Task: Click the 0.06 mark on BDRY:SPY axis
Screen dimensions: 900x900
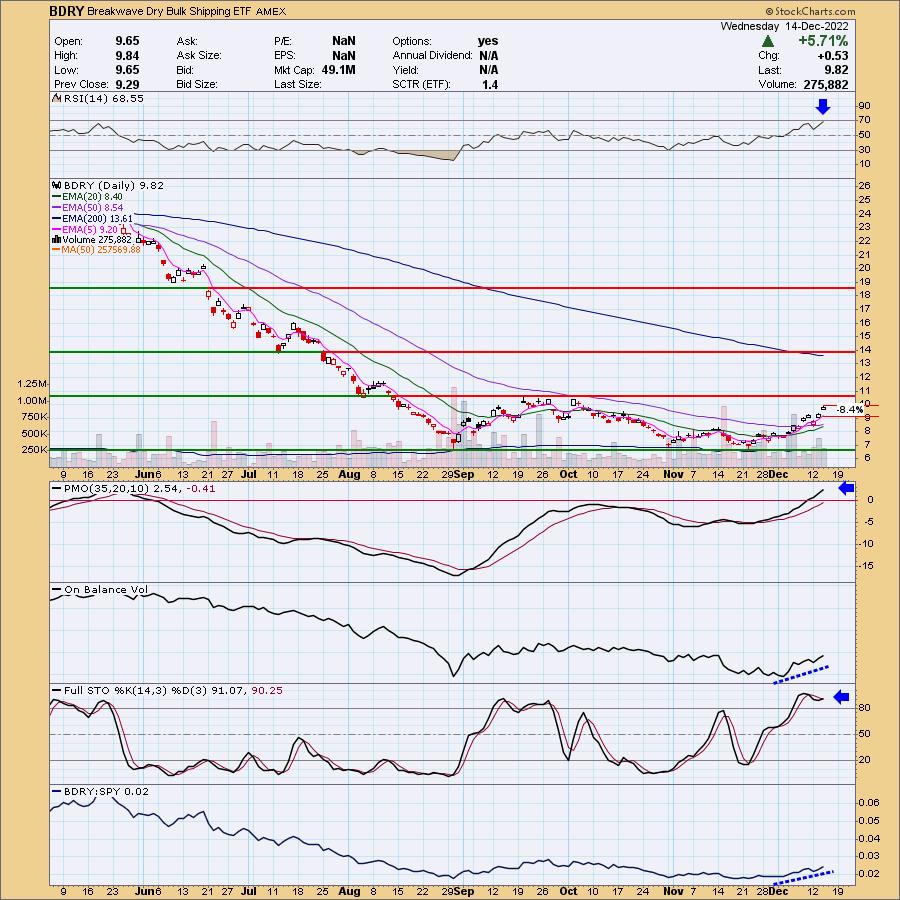Action: click(868, 802)
